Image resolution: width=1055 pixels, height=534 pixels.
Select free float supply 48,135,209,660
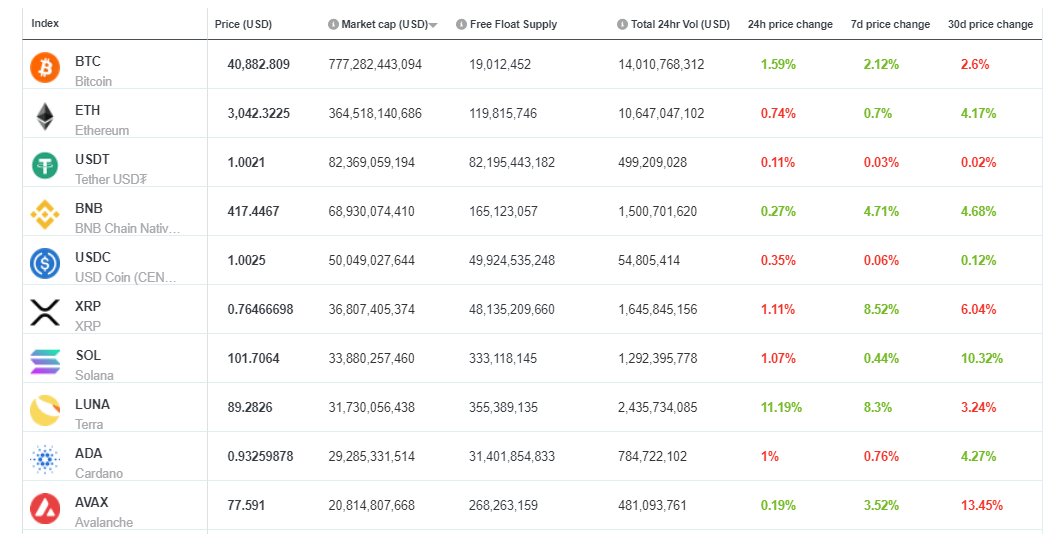(512, 310)
